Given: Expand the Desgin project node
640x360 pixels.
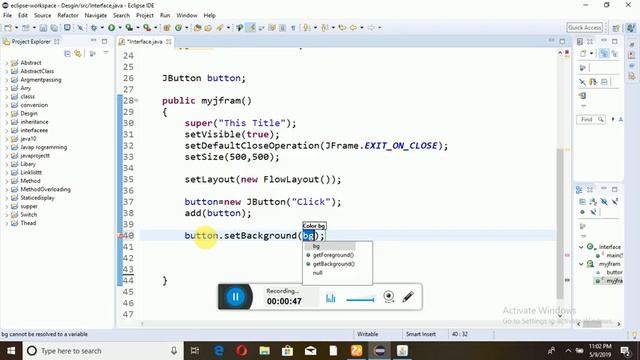Looking at the screenshot, I should point(7,113).
